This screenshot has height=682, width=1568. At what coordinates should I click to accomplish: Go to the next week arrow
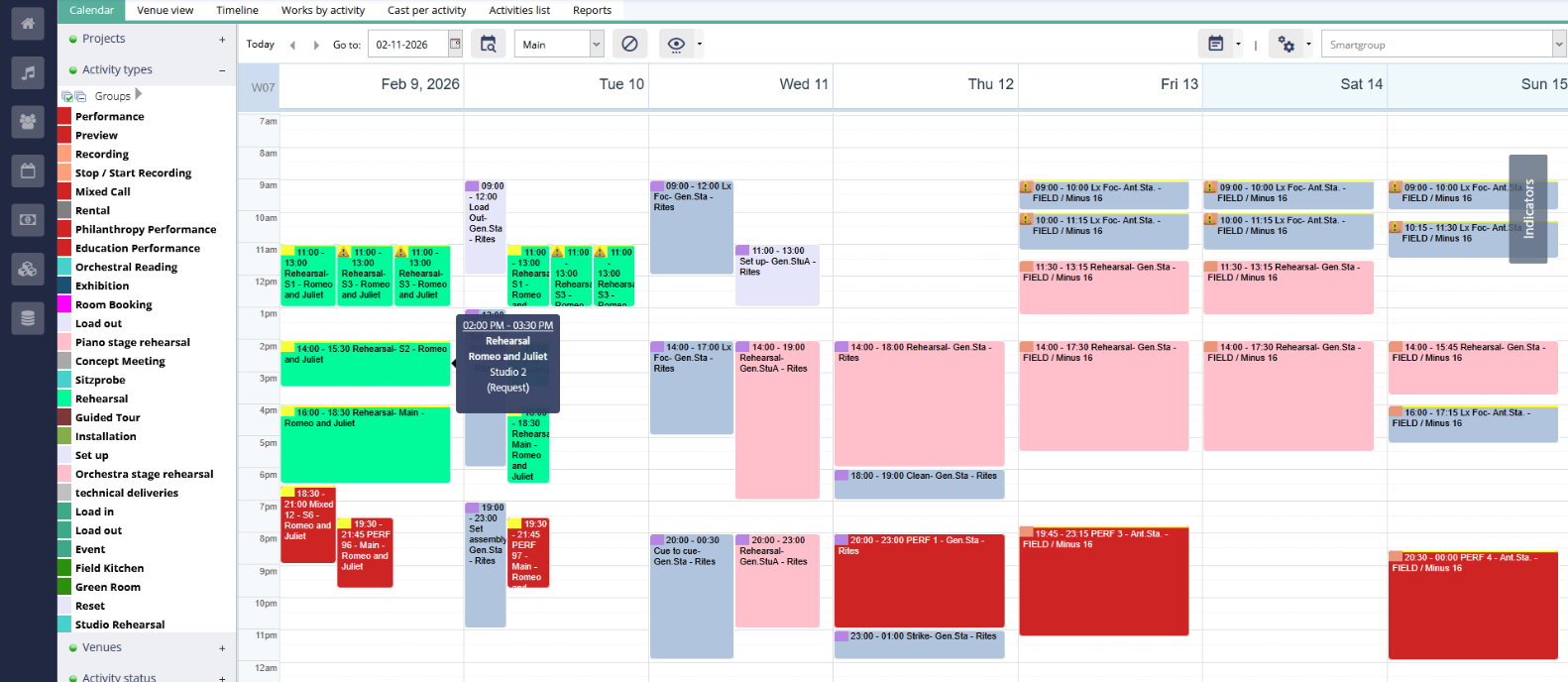(316, 45)
